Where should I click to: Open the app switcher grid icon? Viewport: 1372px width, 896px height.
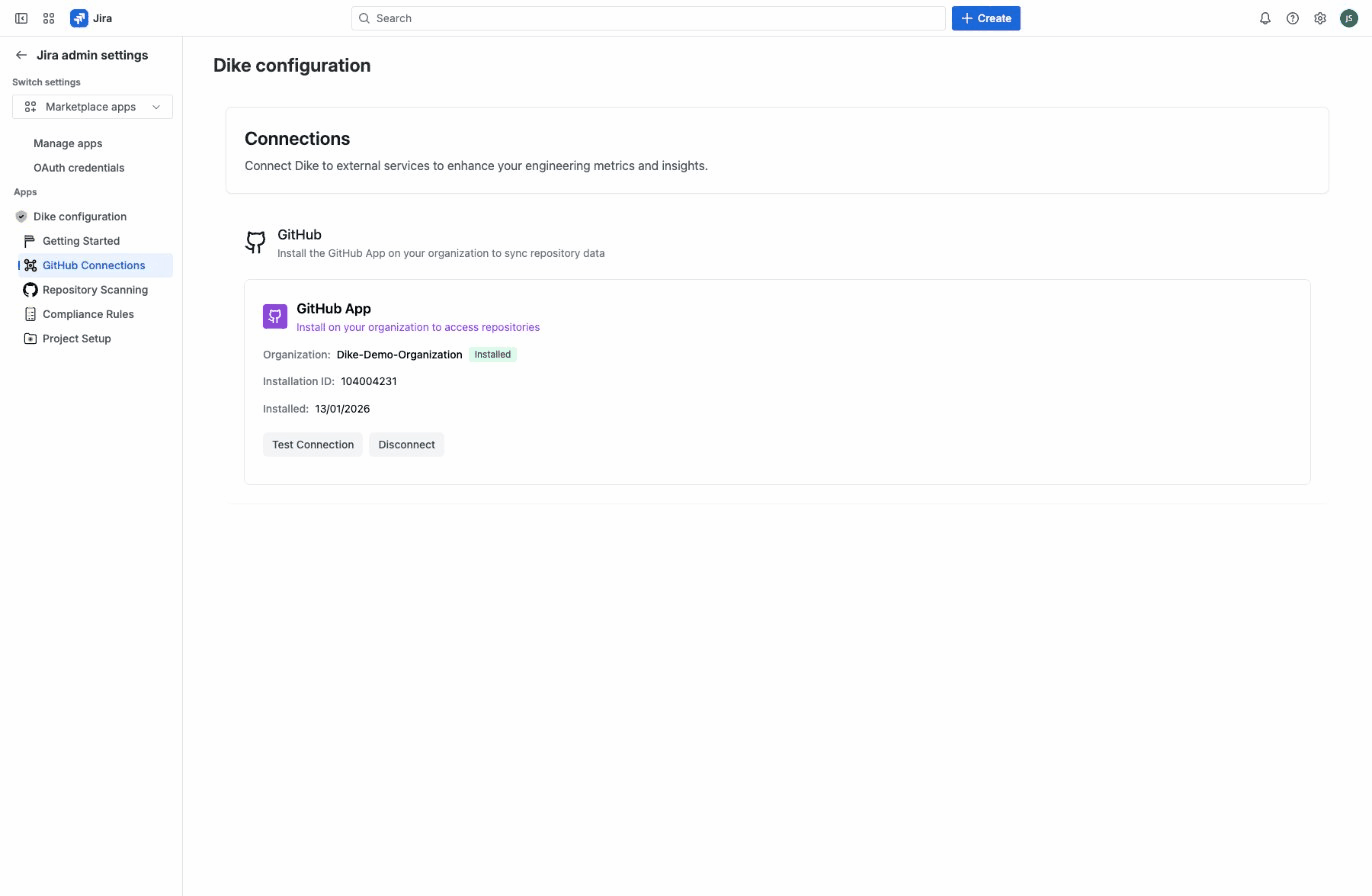tap(47, 18)
